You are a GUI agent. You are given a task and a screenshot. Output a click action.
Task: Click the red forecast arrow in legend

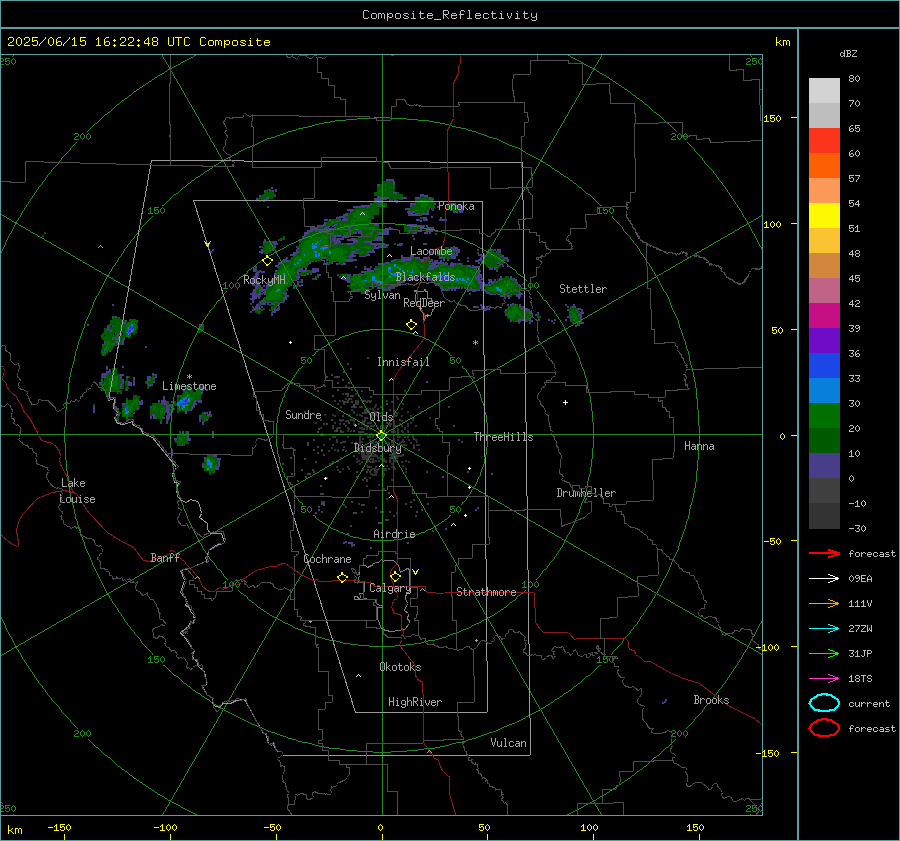click(x=824, y=553)
